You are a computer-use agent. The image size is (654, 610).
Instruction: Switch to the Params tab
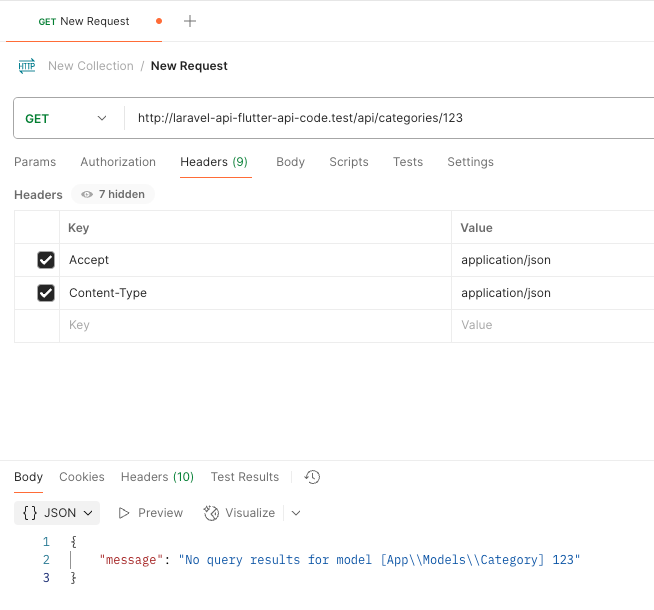[x=35, y=162]
